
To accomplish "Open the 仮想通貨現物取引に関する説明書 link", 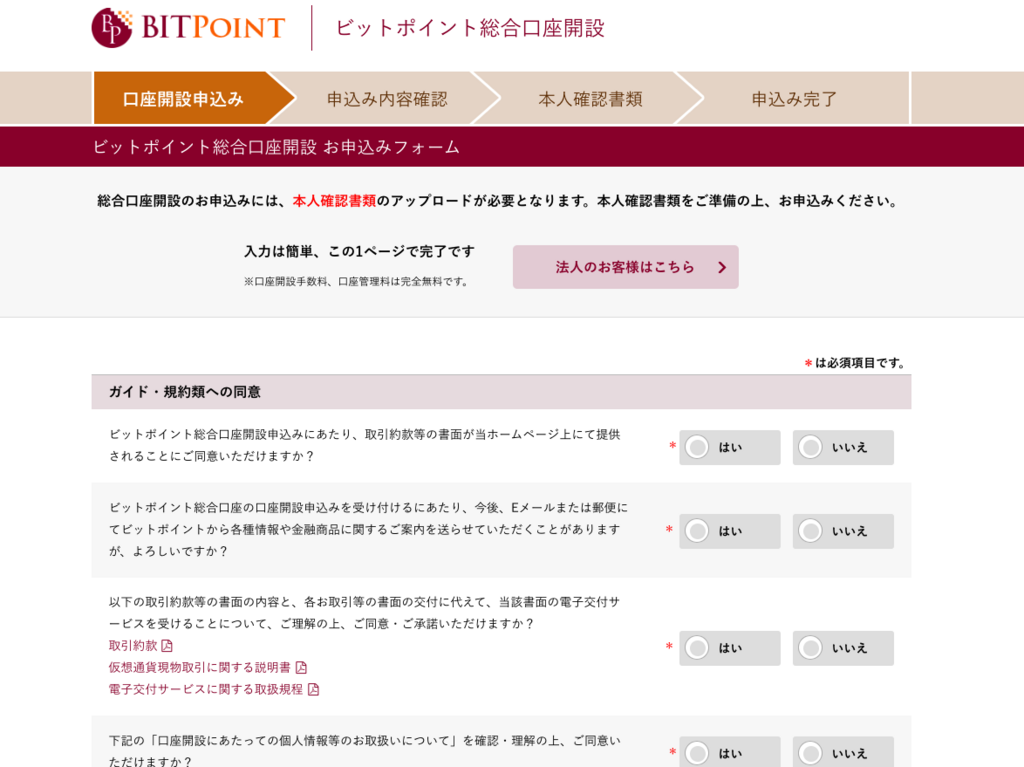I will 200,667.
